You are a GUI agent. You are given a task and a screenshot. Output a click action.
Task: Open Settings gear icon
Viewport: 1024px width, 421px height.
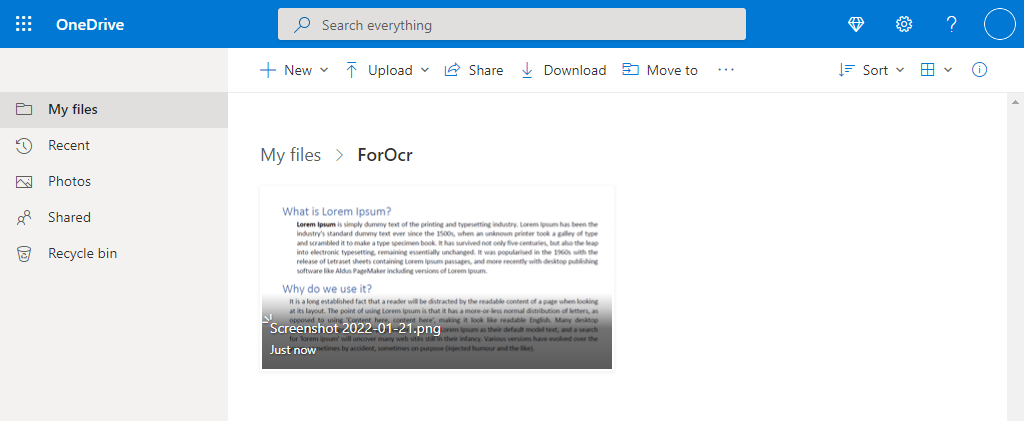click(904, 25)
